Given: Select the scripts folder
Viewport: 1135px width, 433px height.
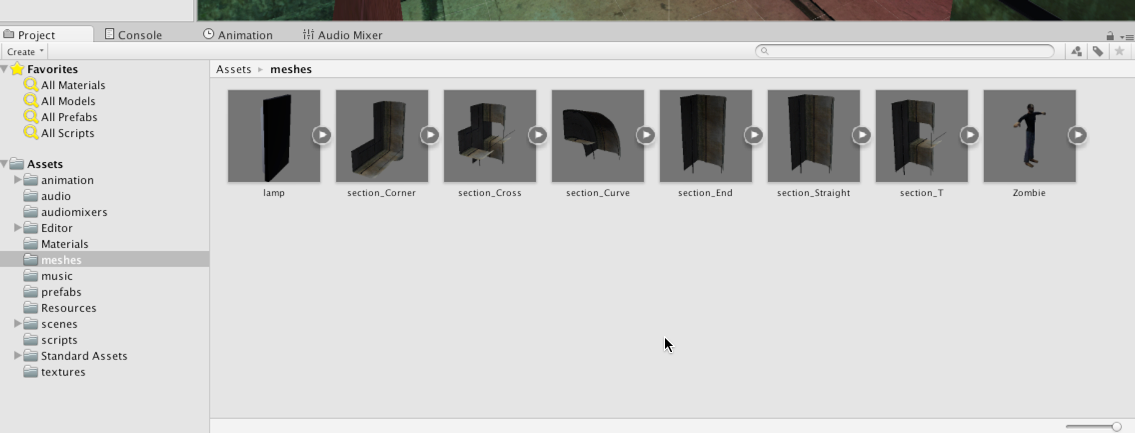Looking at the screenshot, I should (x=59, y=340).
